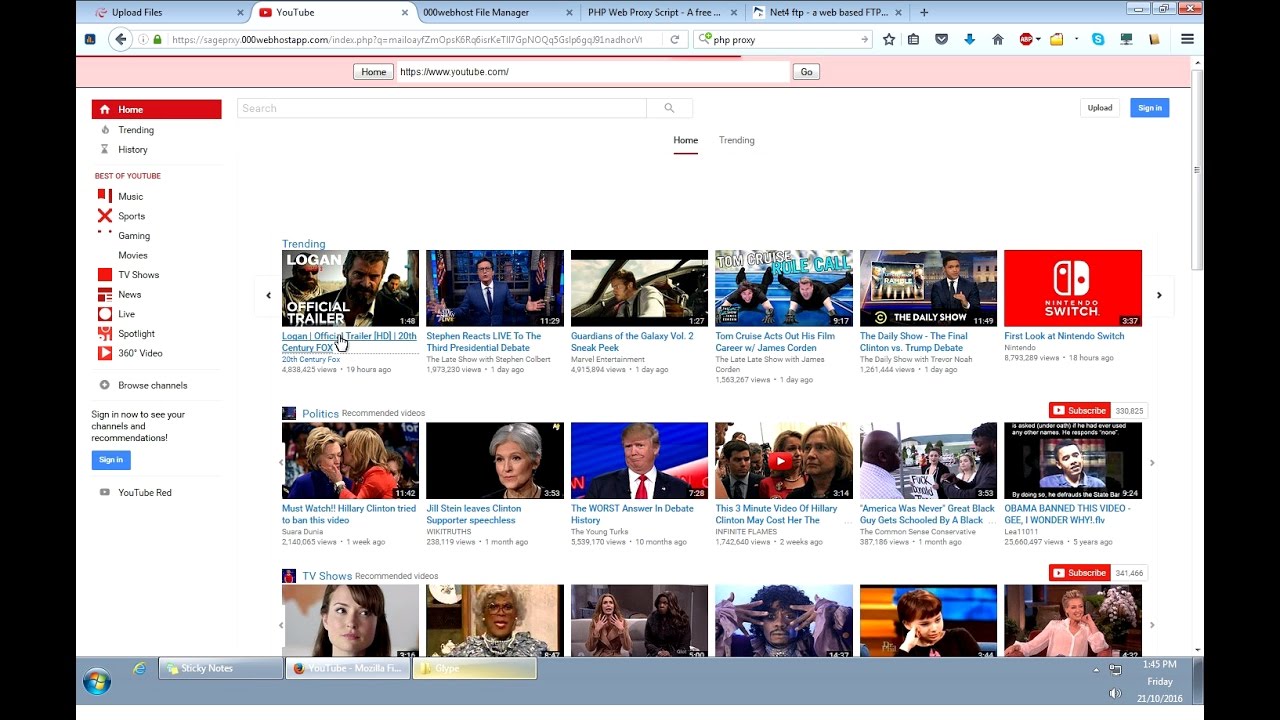Open TV Shows category in sidebar
This screenshot has height=720, width=1280.
pos(139,275)
